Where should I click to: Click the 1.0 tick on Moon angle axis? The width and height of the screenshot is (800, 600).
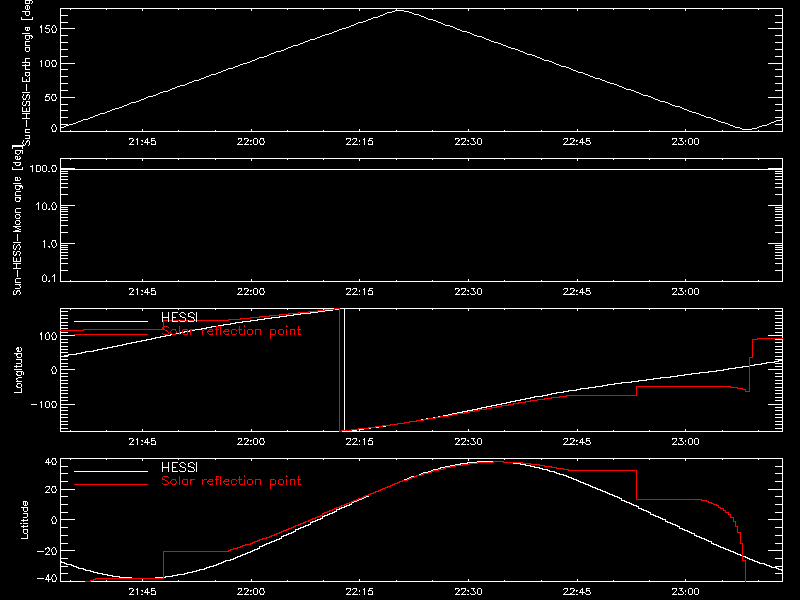(50, 244)
